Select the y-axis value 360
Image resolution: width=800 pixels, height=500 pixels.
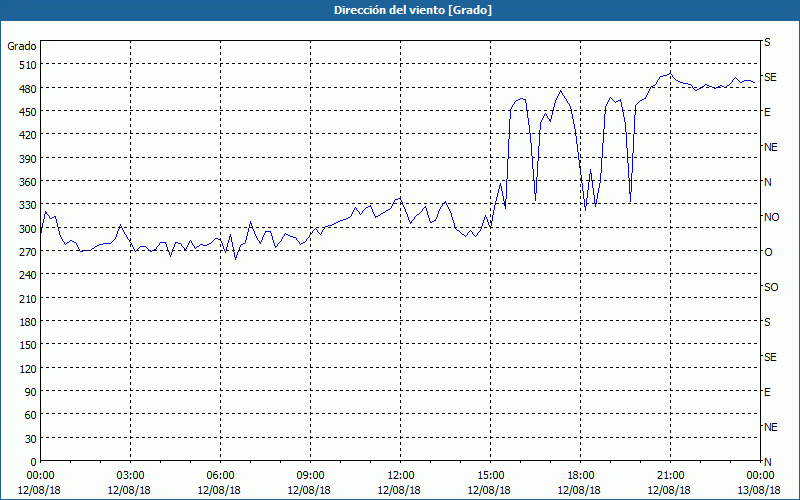coord(29,182)
